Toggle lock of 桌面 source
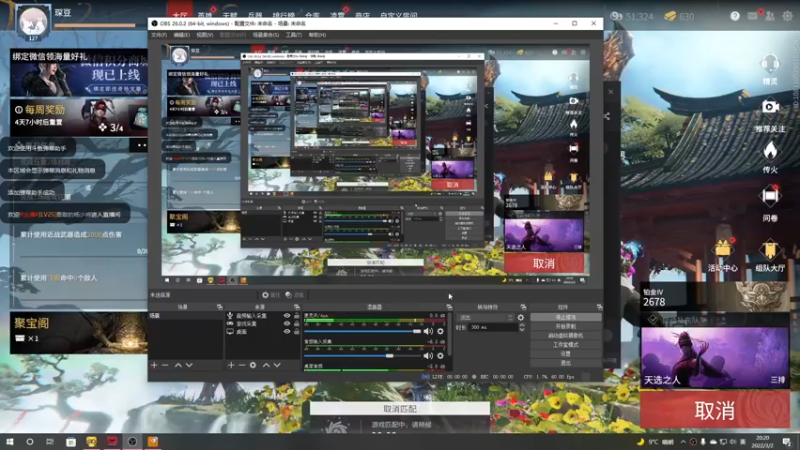The image size is (800, 450). (296, 332)
